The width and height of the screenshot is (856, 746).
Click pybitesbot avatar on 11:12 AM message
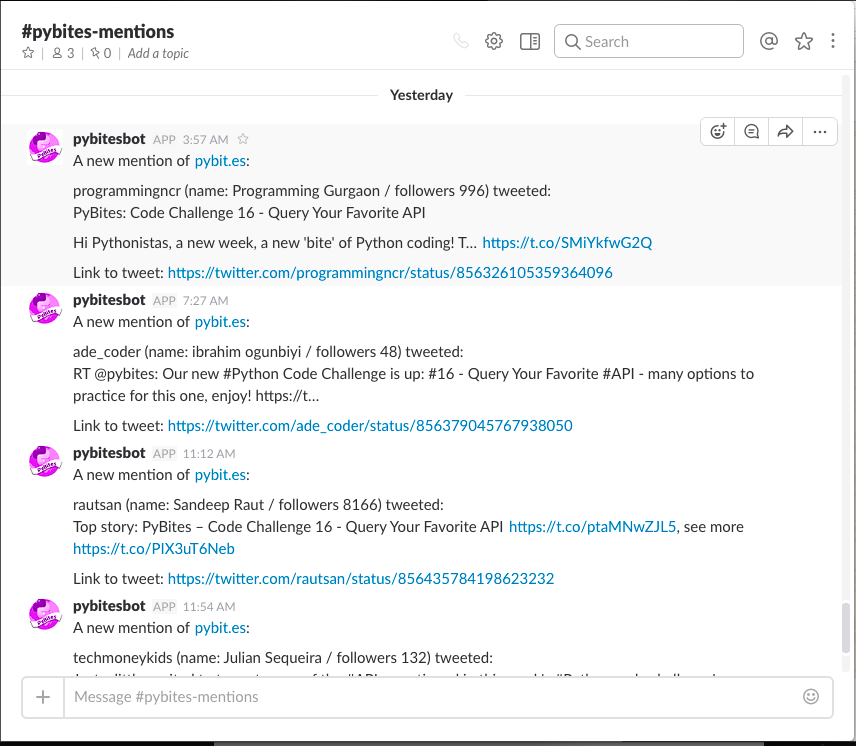pyautogui.click(x=45, y=461)
